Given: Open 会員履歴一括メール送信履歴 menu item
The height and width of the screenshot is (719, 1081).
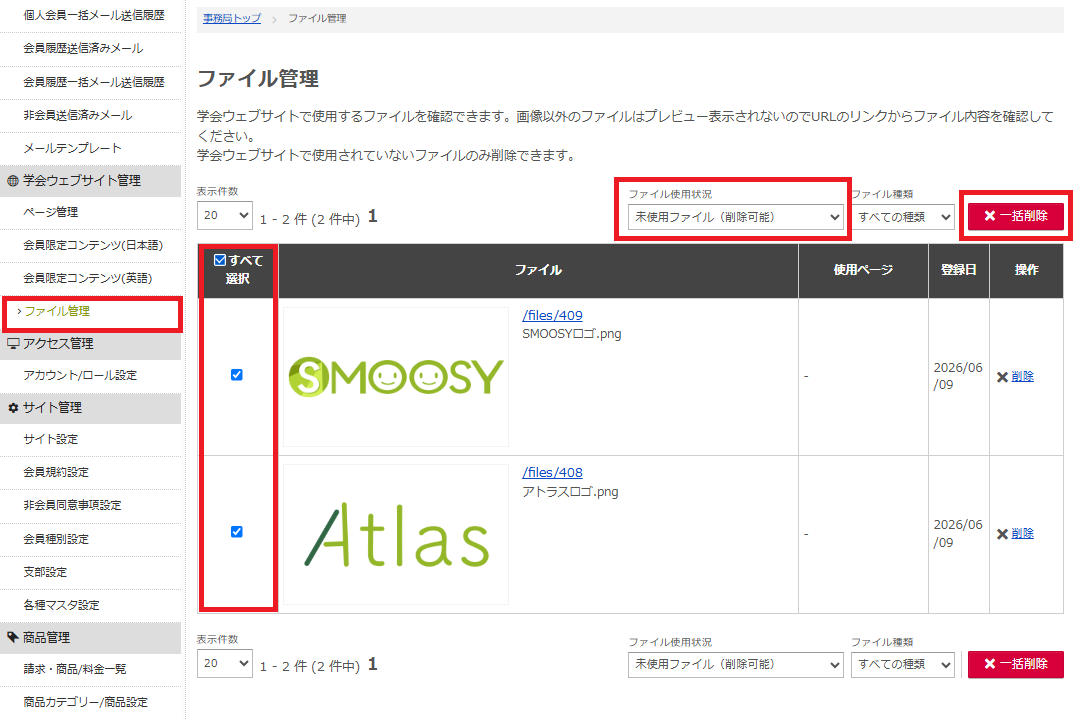Looking at the screenshot, I should (x=94, y=82).
